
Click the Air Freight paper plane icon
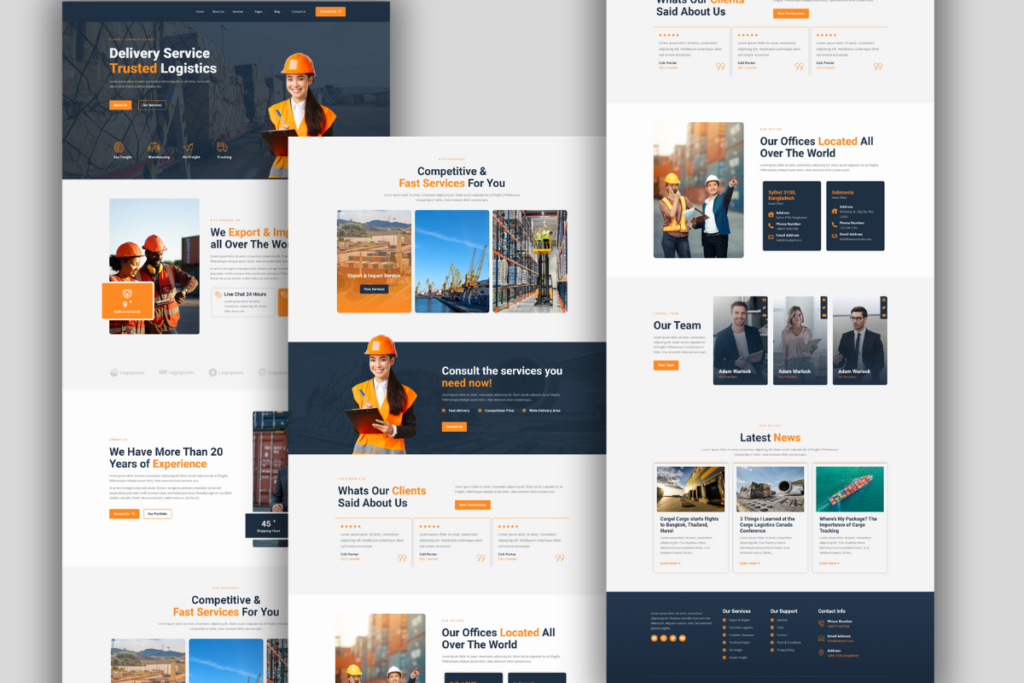tap(190, 148)
